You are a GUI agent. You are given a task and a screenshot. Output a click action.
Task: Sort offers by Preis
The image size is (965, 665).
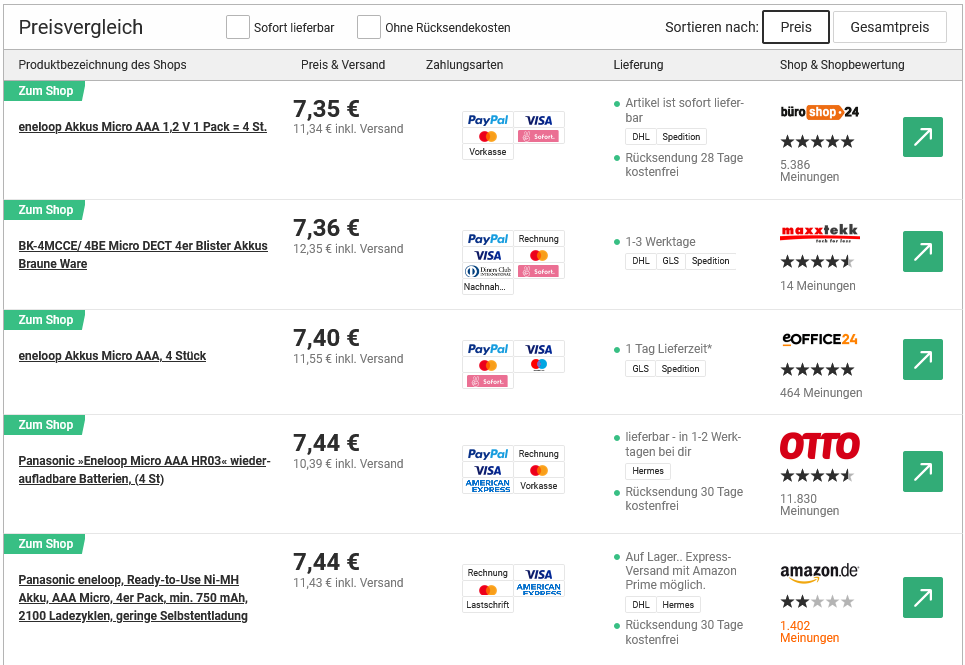coord(795,27)
